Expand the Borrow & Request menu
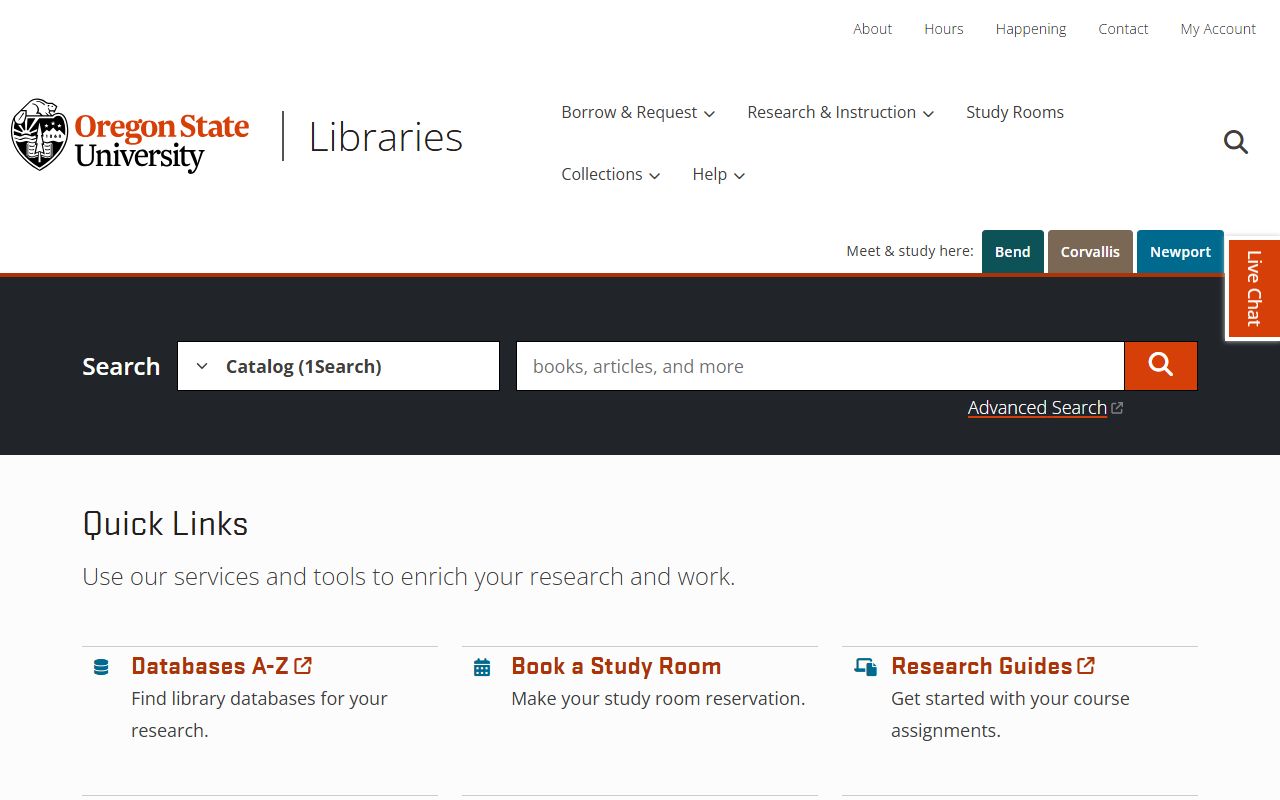 click(x=638, y=112)
